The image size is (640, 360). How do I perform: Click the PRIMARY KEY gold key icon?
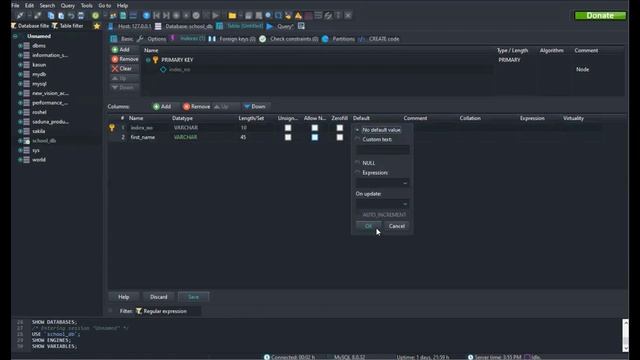pyautogui.click(x=156, y=60)
